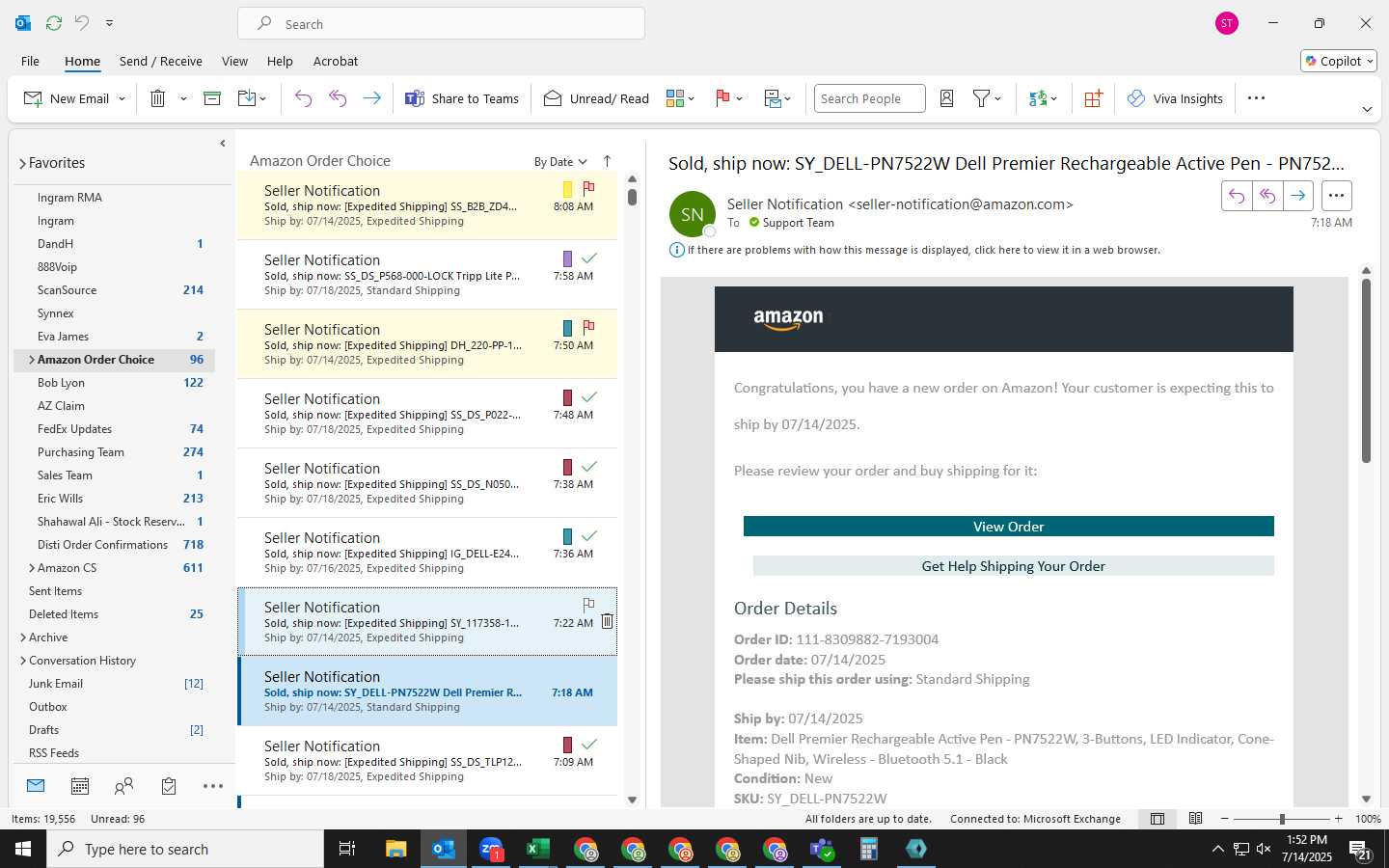The image size is (1389, 868).
Task: Open the Filter Email funnel icon
Action: pyautogui.click(x=981, y=98)
